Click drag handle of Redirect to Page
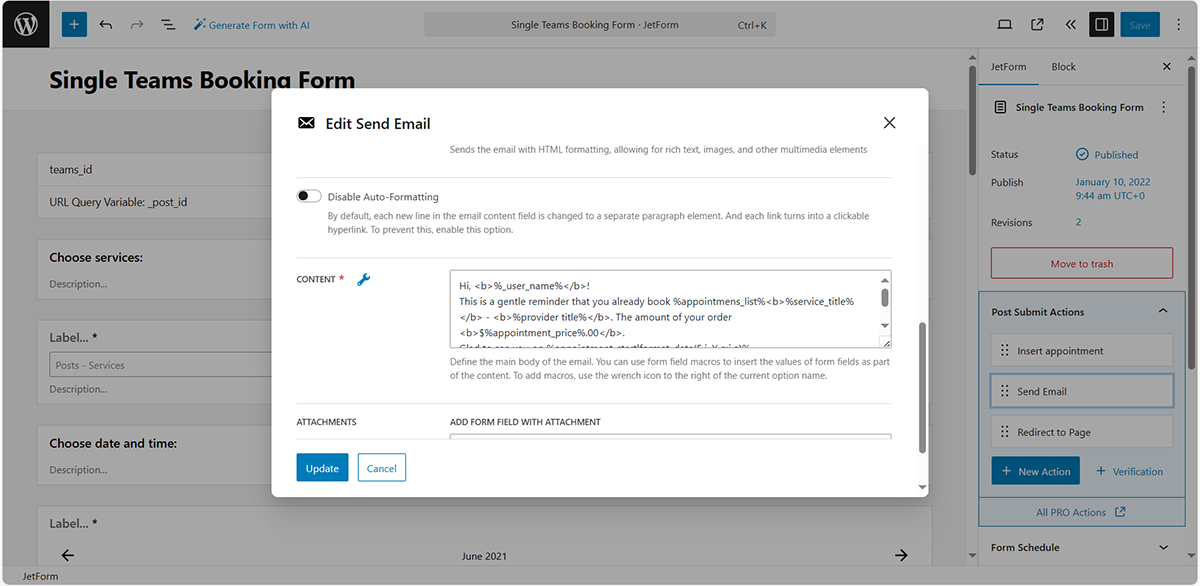 [x=1005, y=432]
